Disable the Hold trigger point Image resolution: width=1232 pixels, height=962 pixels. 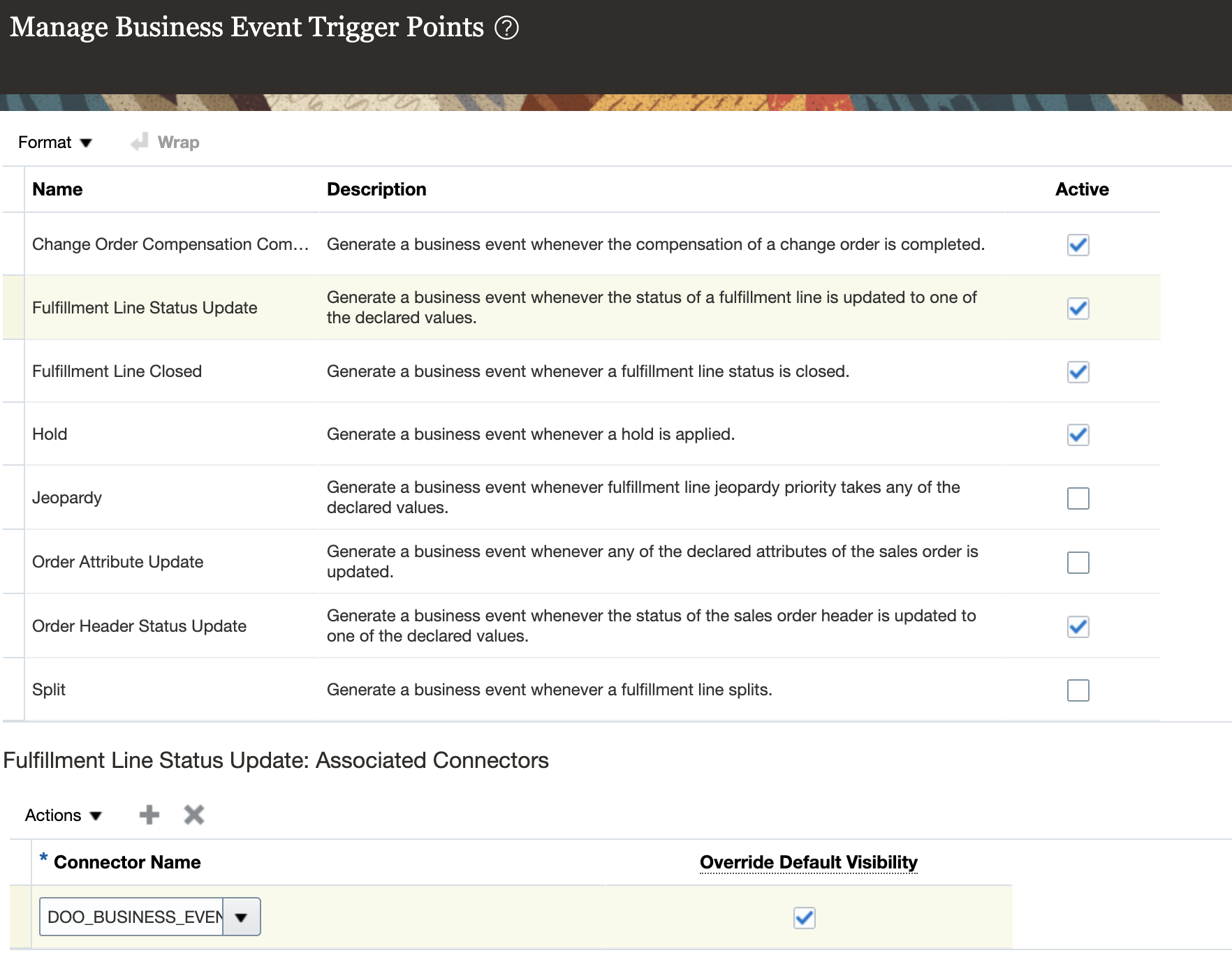tap(1078, 436)
